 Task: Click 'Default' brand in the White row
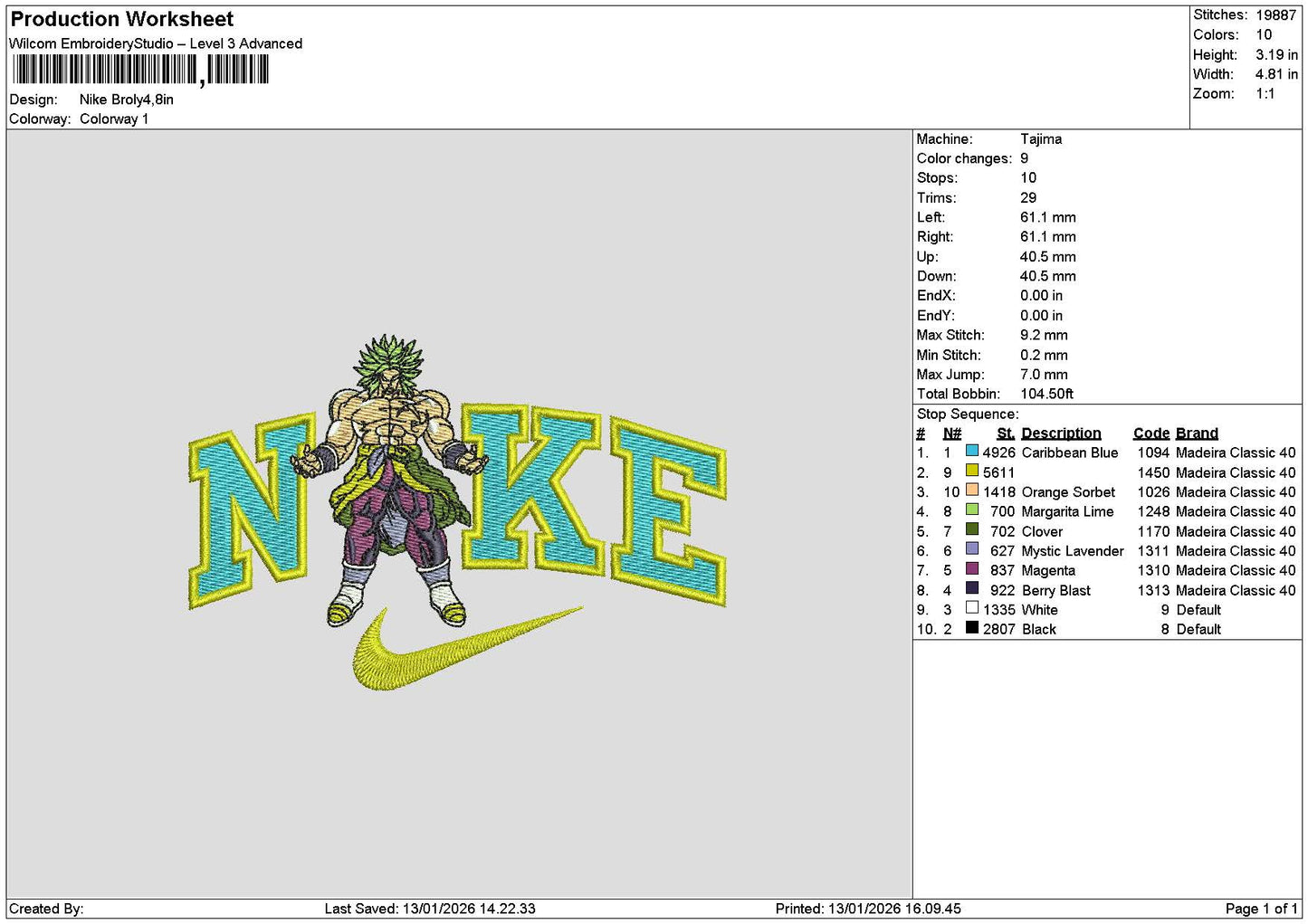point(1198,611)
